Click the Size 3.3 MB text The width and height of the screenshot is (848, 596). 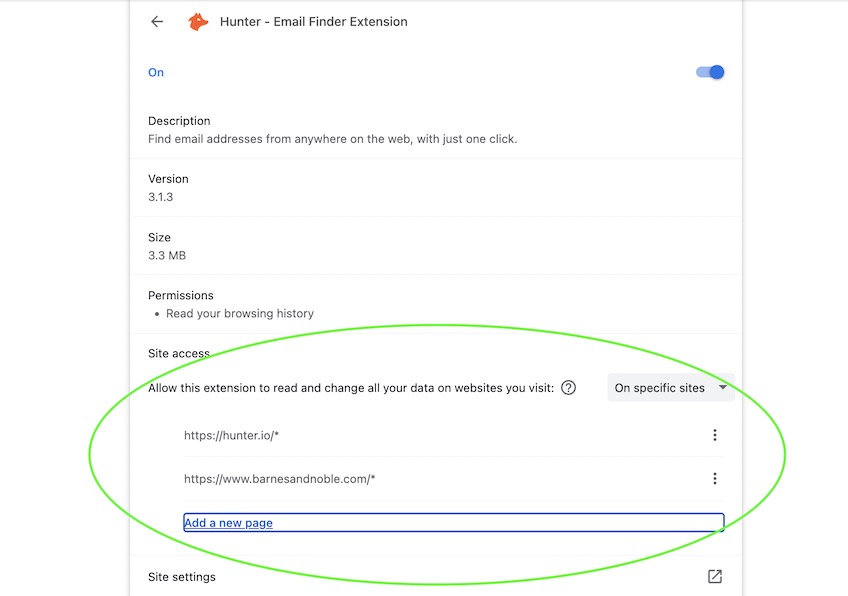pos(167,246)
